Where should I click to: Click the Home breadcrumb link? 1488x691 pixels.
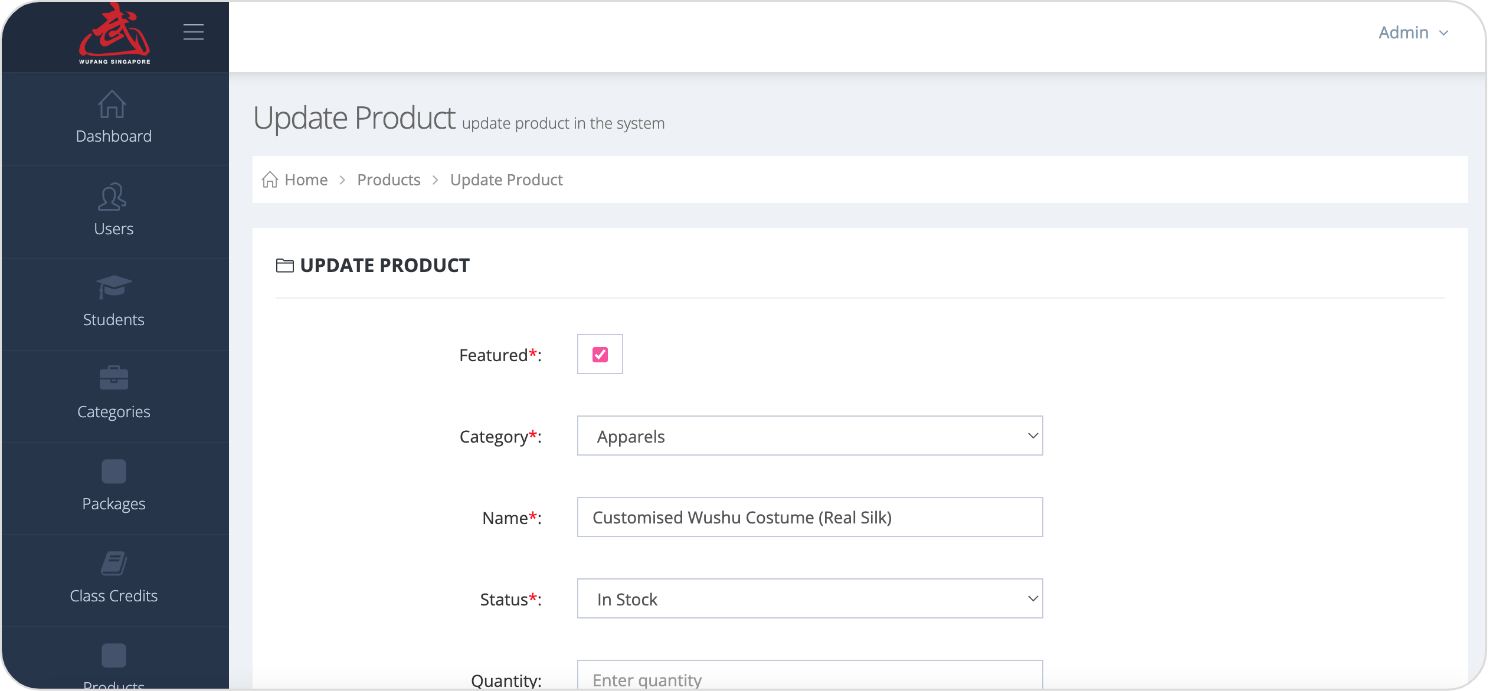(x=306, y=180)
